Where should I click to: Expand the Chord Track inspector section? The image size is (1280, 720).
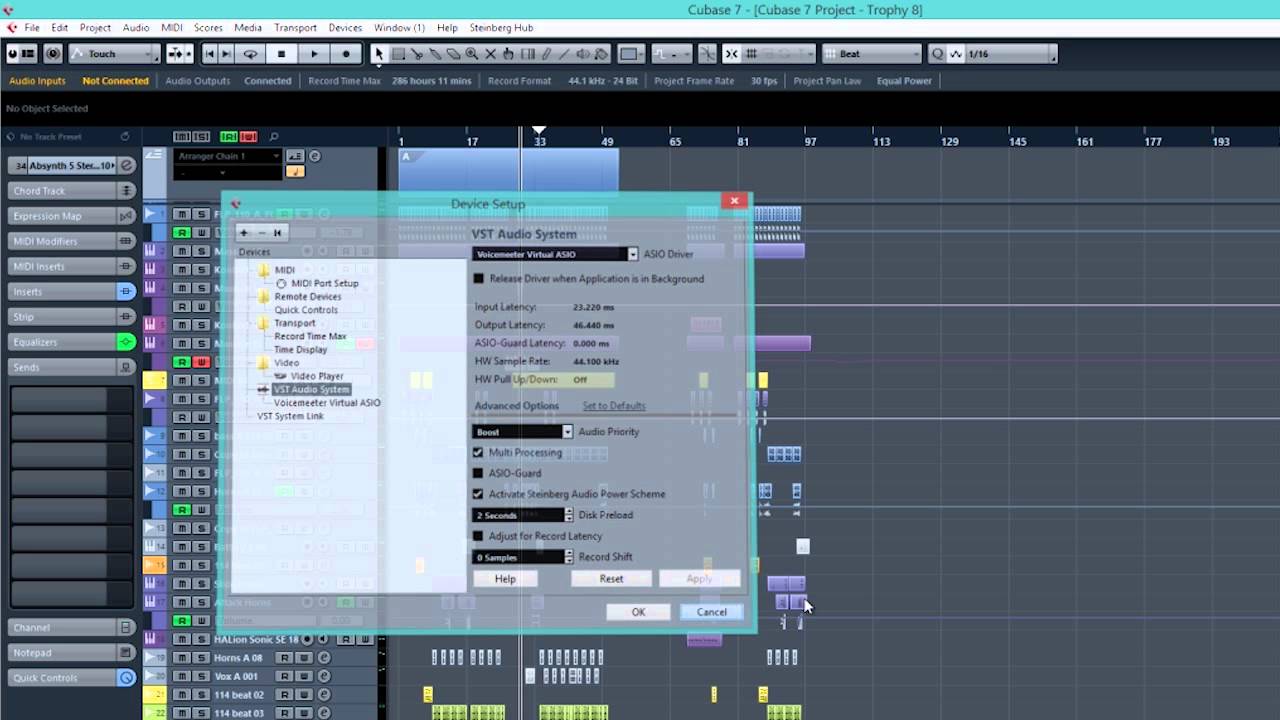click(71, 191)
